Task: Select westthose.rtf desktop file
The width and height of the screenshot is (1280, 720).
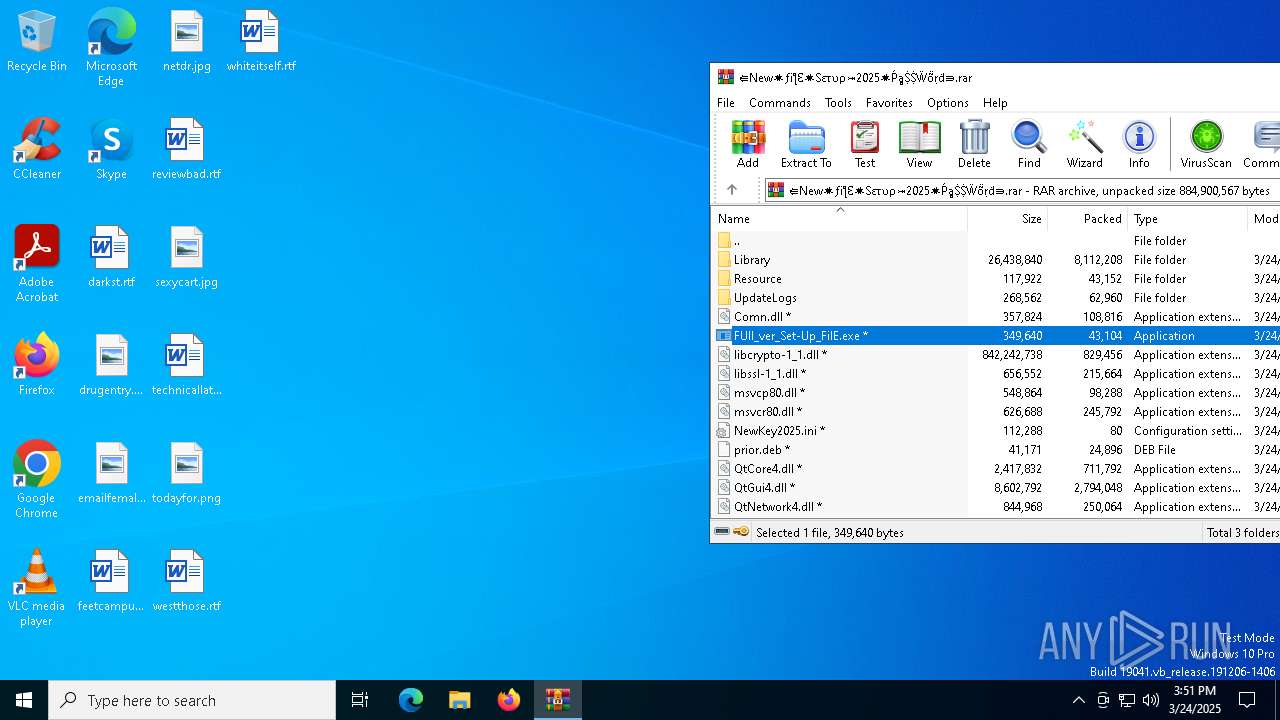Action: (x=187, y=581)
